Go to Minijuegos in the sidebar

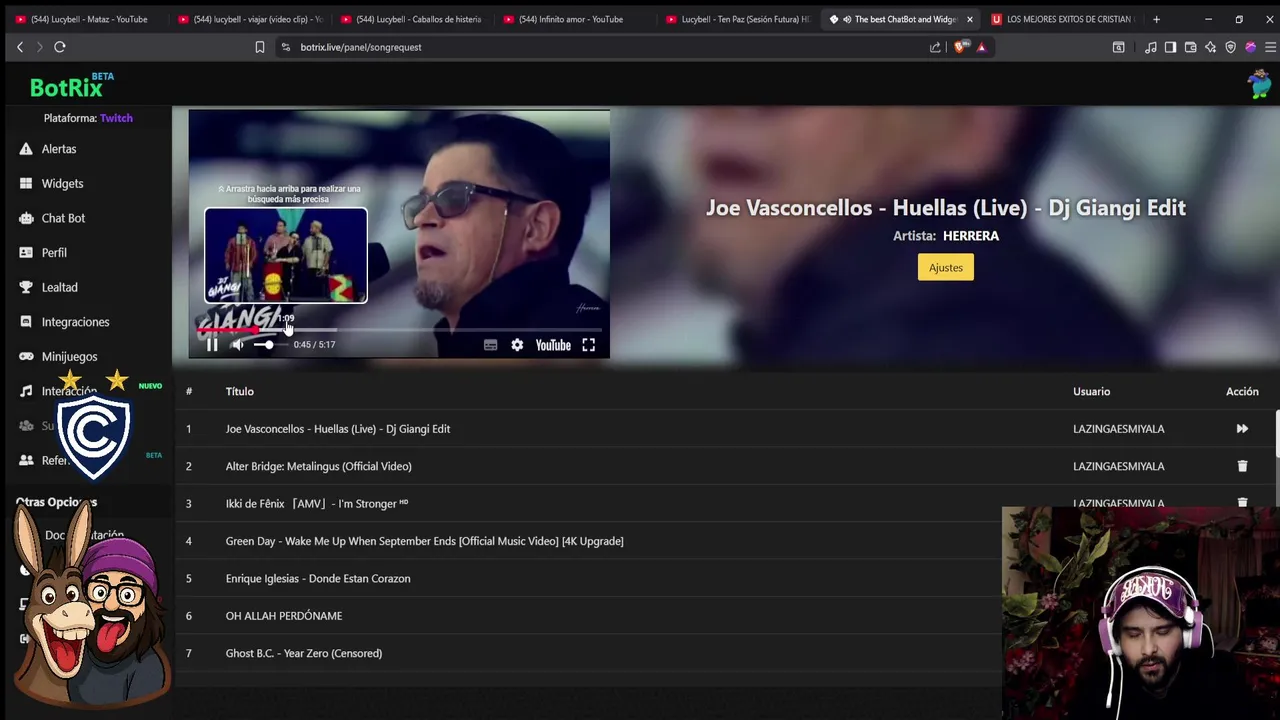(69, 357)
